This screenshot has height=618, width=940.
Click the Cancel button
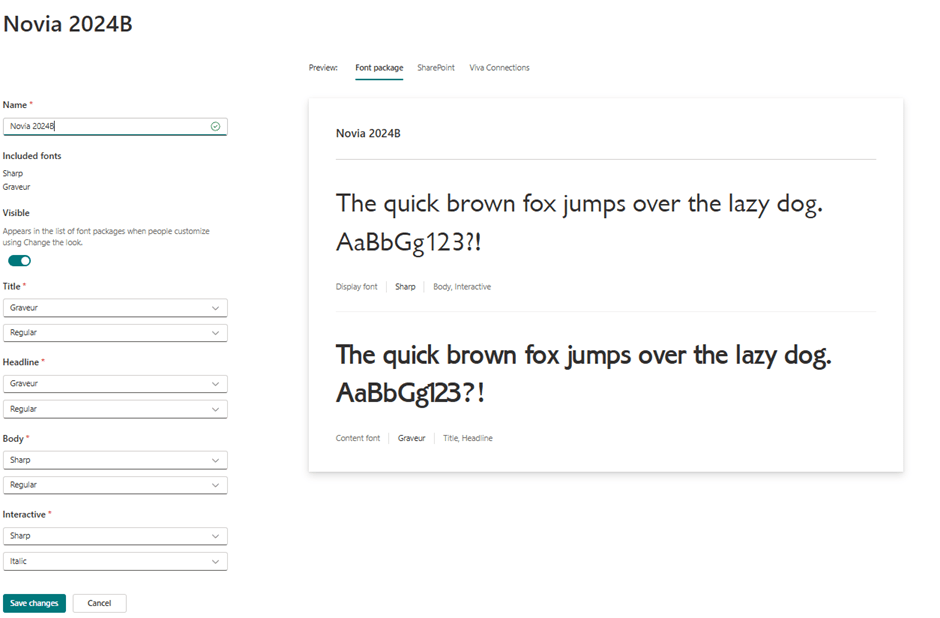[x=99, y=603]
